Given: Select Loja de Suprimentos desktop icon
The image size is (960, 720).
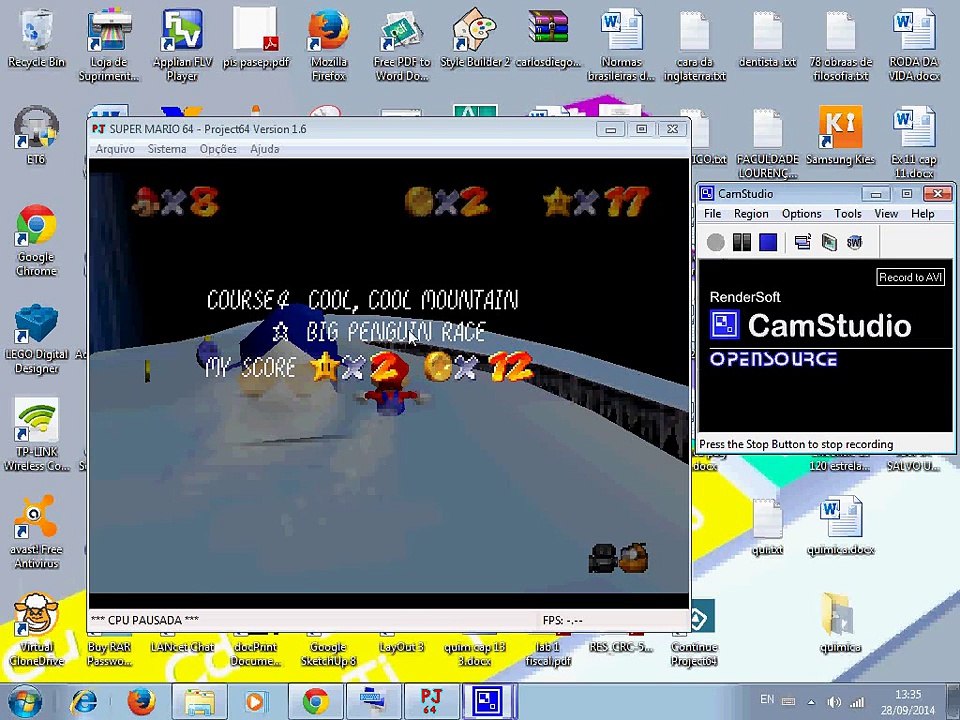Looking at the screenshot, I should (x=109, y=45).
